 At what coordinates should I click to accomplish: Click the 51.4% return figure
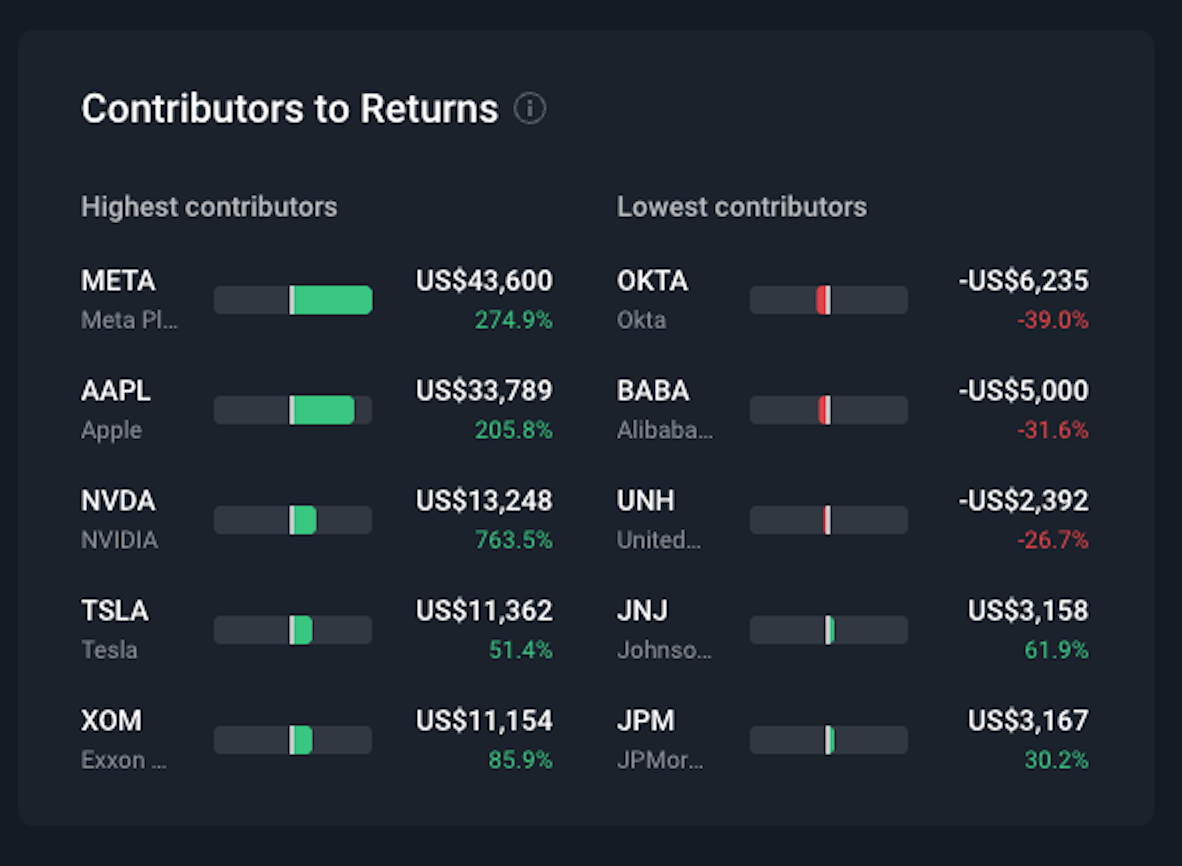click(520, 650)
